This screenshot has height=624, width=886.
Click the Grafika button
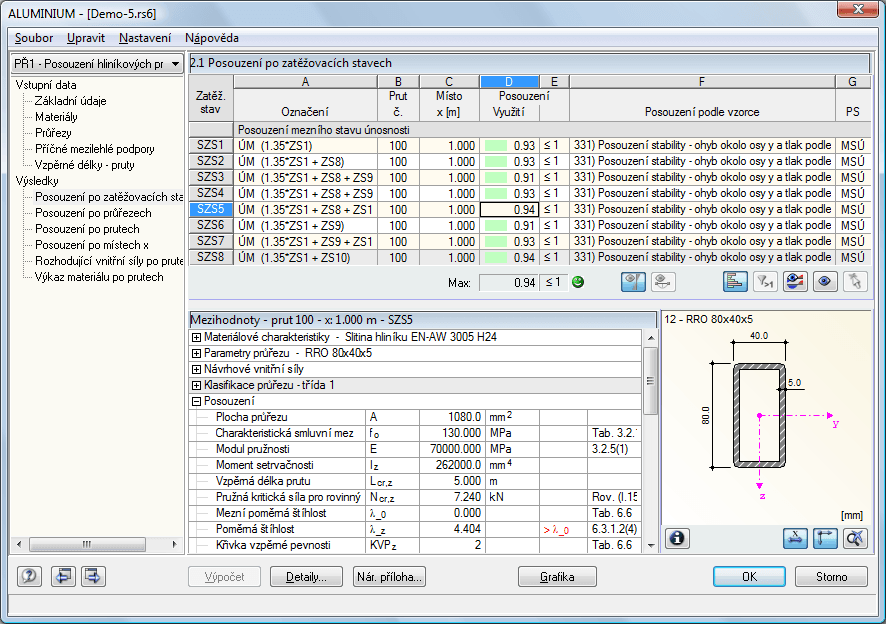tap(557, 577)
